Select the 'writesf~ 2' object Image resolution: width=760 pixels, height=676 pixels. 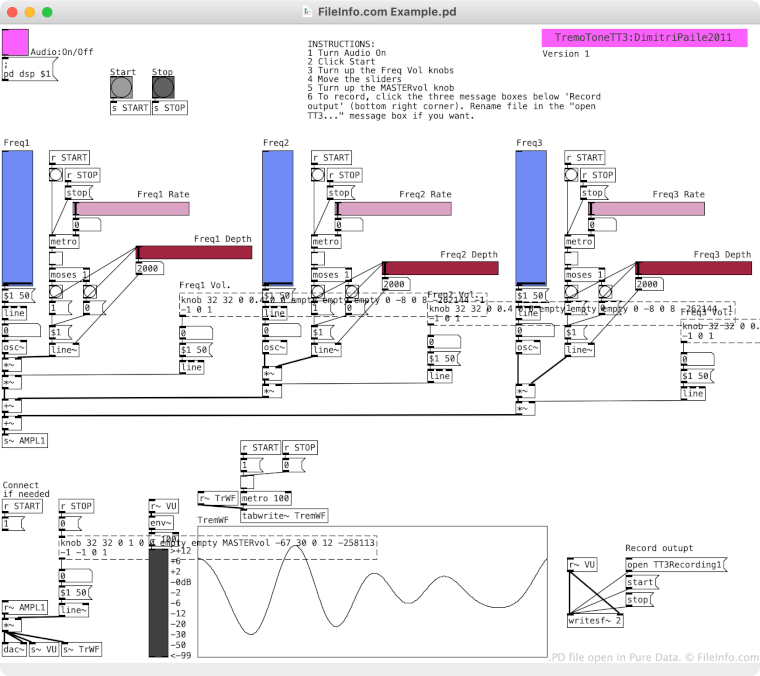pyautogui.click(x=595, y=621)
